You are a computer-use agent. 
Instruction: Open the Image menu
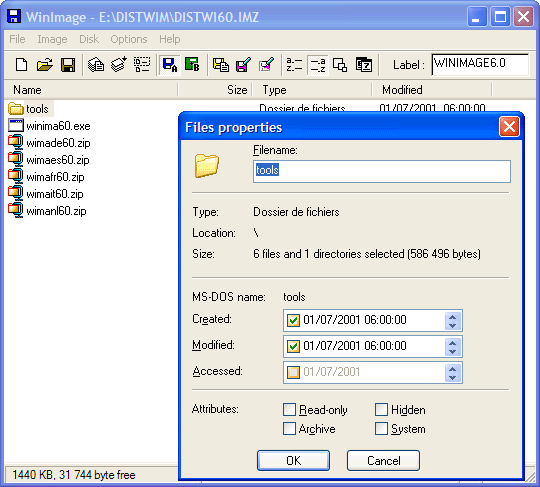pos(52,39)
